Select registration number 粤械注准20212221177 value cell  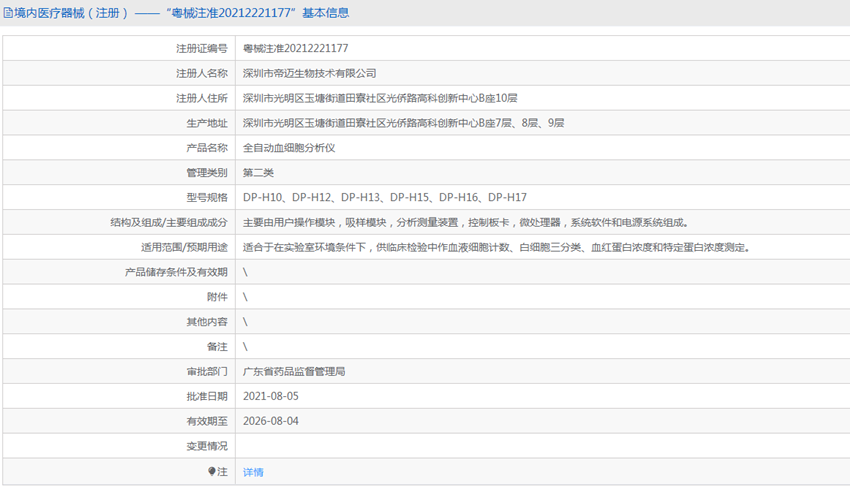click(x=295, y=48)
